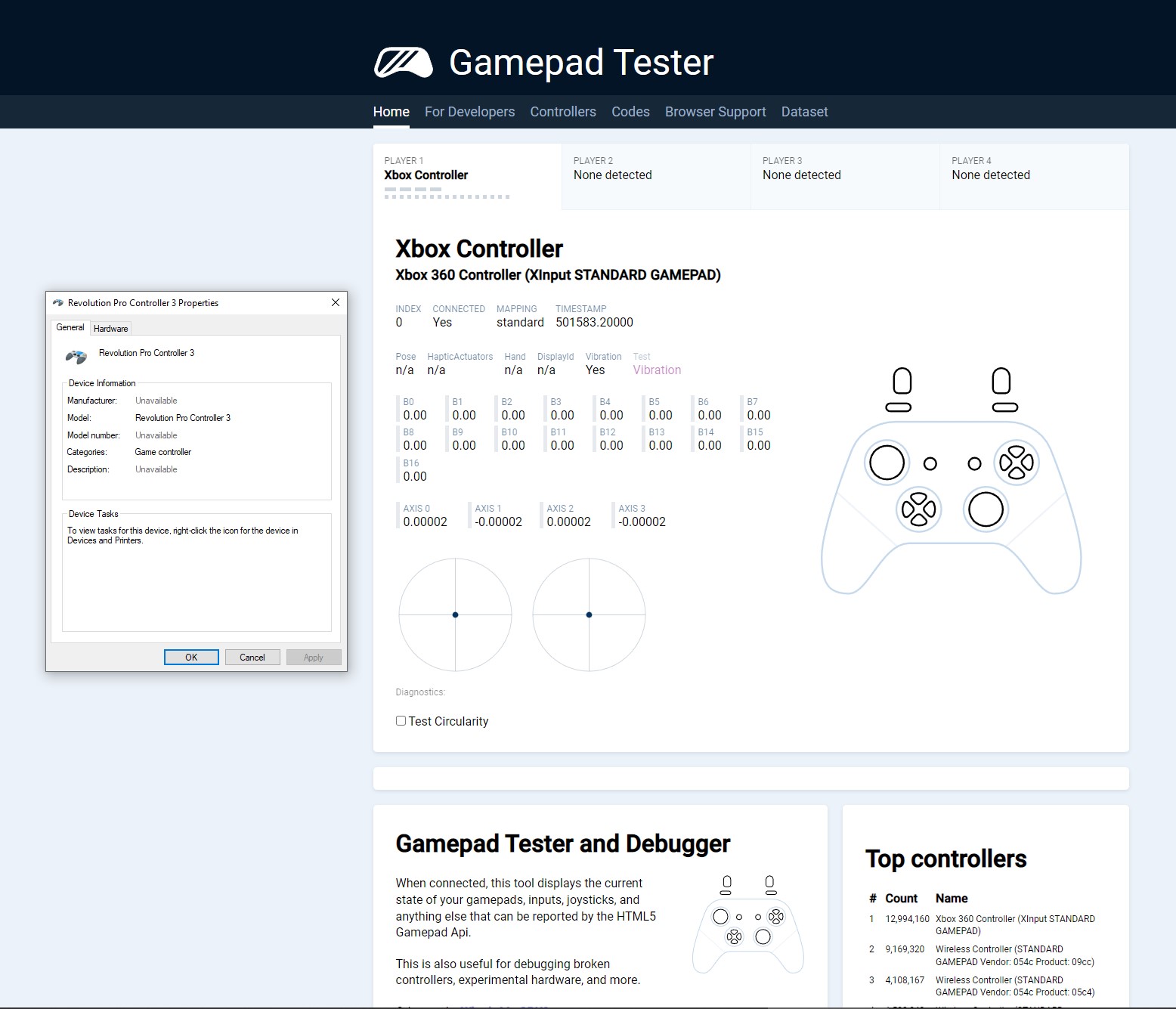1176x1009 pixels.
Task: Click the Connected value 'Yes'
Action: coord(442,323)
